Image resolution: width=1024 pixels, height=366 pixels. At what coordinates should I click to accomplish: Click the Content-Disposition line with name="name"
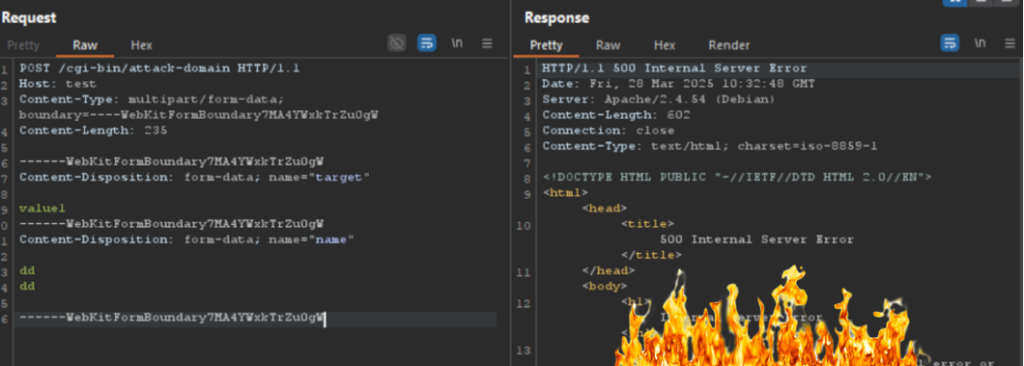[187, 240]
